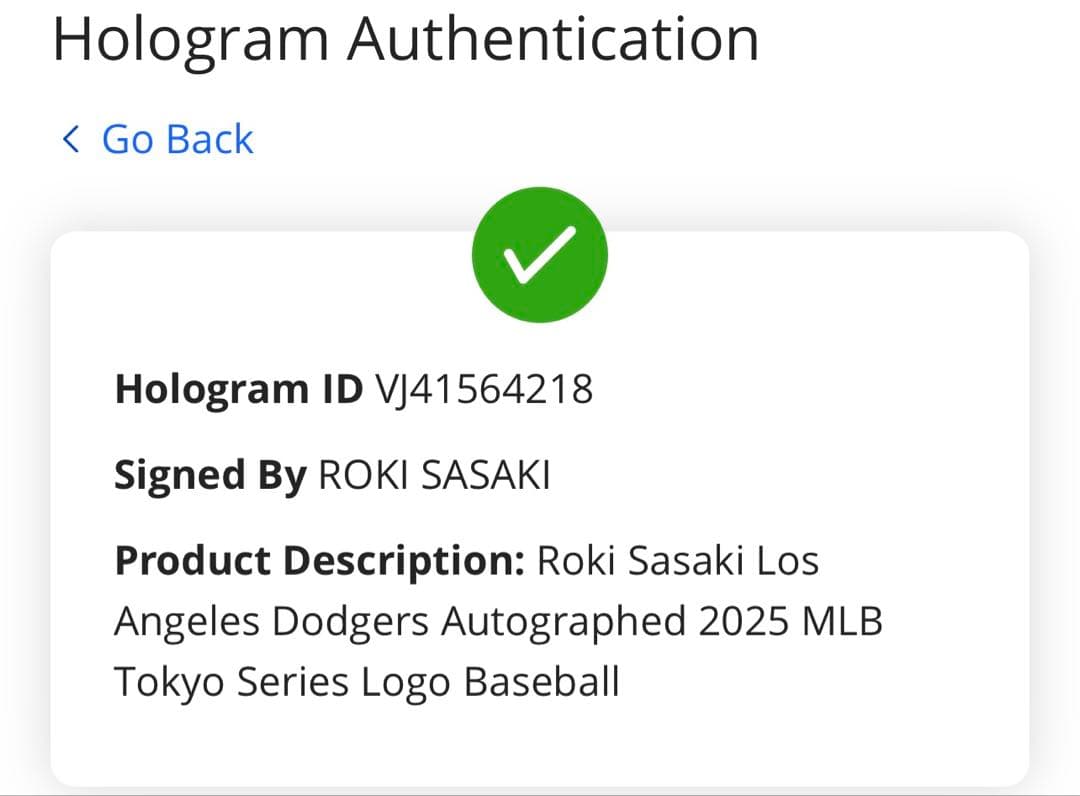Select the word Authentication in the heading
The height and width of the screenshot is (796, 1080).
(x=553, y=40)
